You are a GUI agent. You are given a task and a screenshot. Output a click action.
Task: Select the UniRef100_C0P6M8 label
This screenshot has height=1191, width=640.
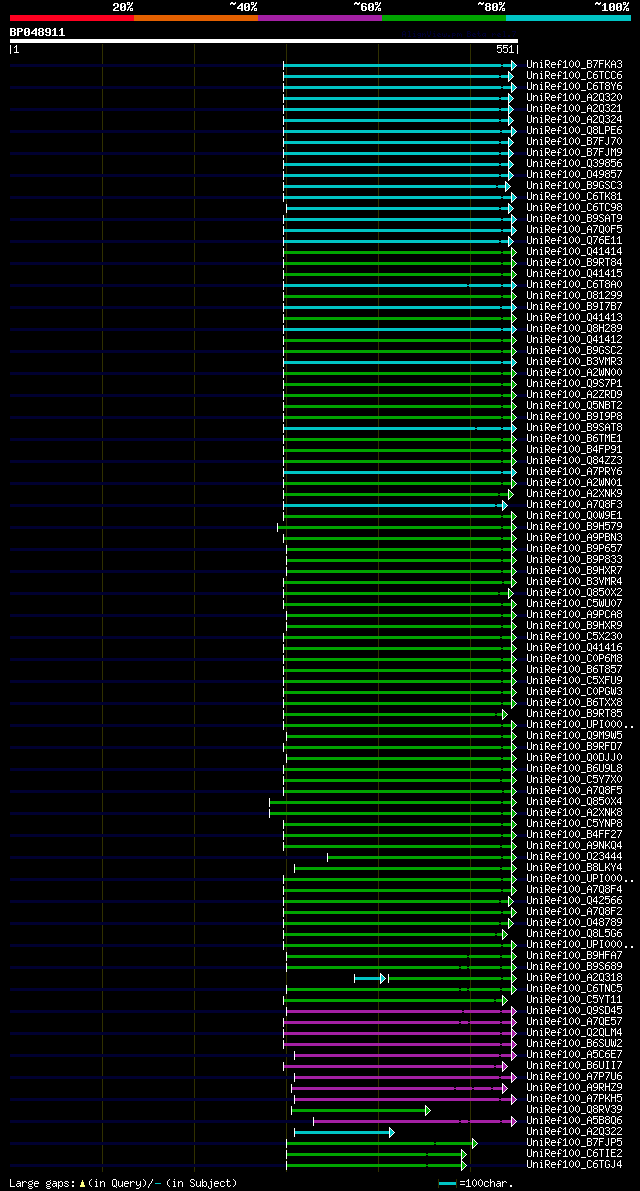pyautogui.click(x=574, y=659)
